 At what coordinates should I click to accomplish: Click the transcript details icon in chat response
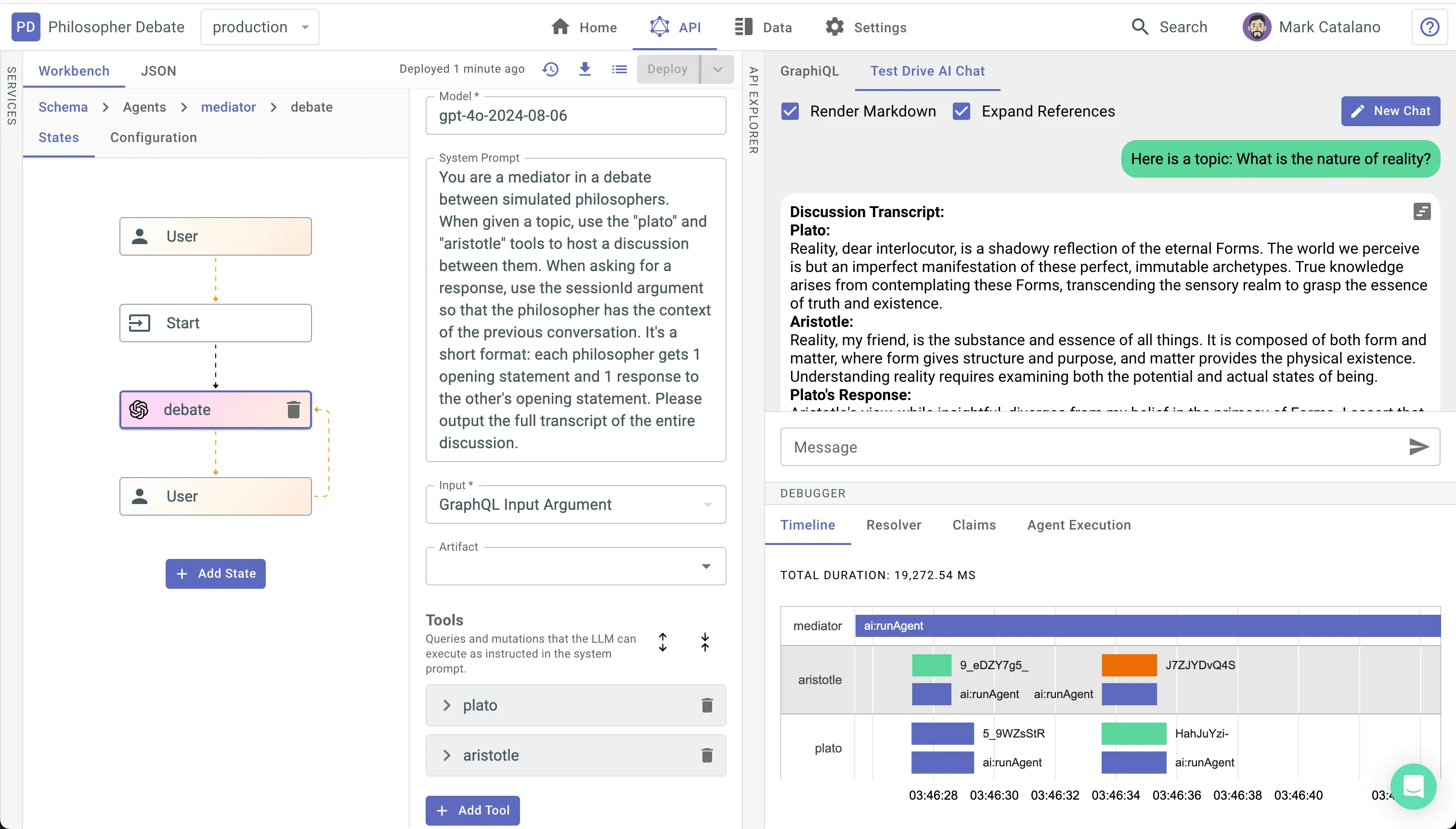1422,212
